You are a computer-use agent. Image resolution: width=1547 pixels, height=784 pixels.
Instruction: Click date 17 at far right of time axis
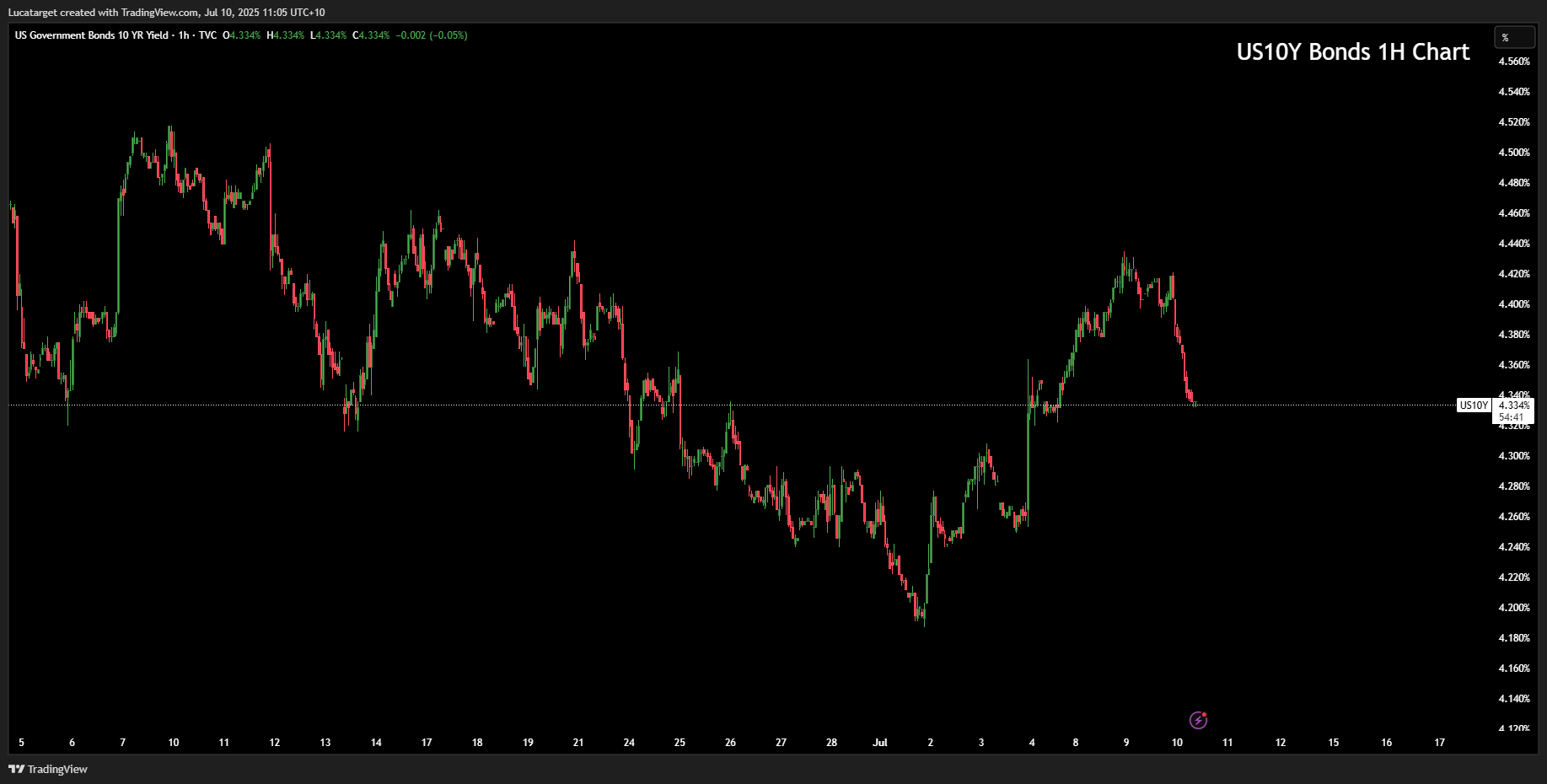click(1439, 743)
